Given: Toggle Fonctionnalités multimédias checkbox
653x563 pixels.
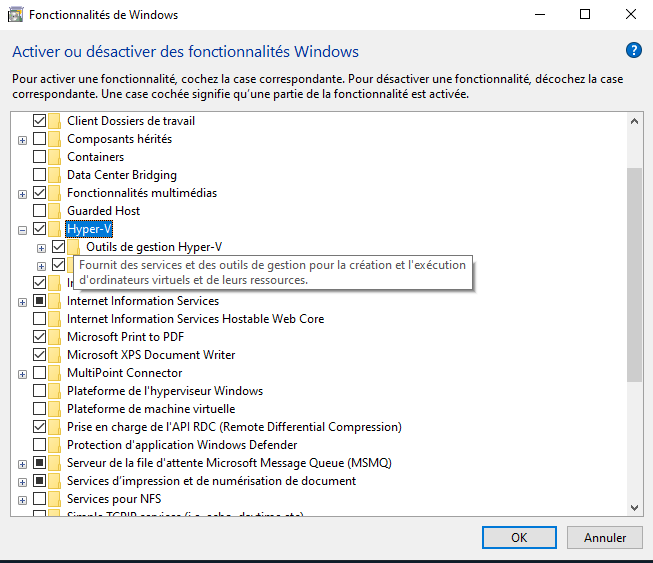Looking at the screenshot, I should click(40, 193).
